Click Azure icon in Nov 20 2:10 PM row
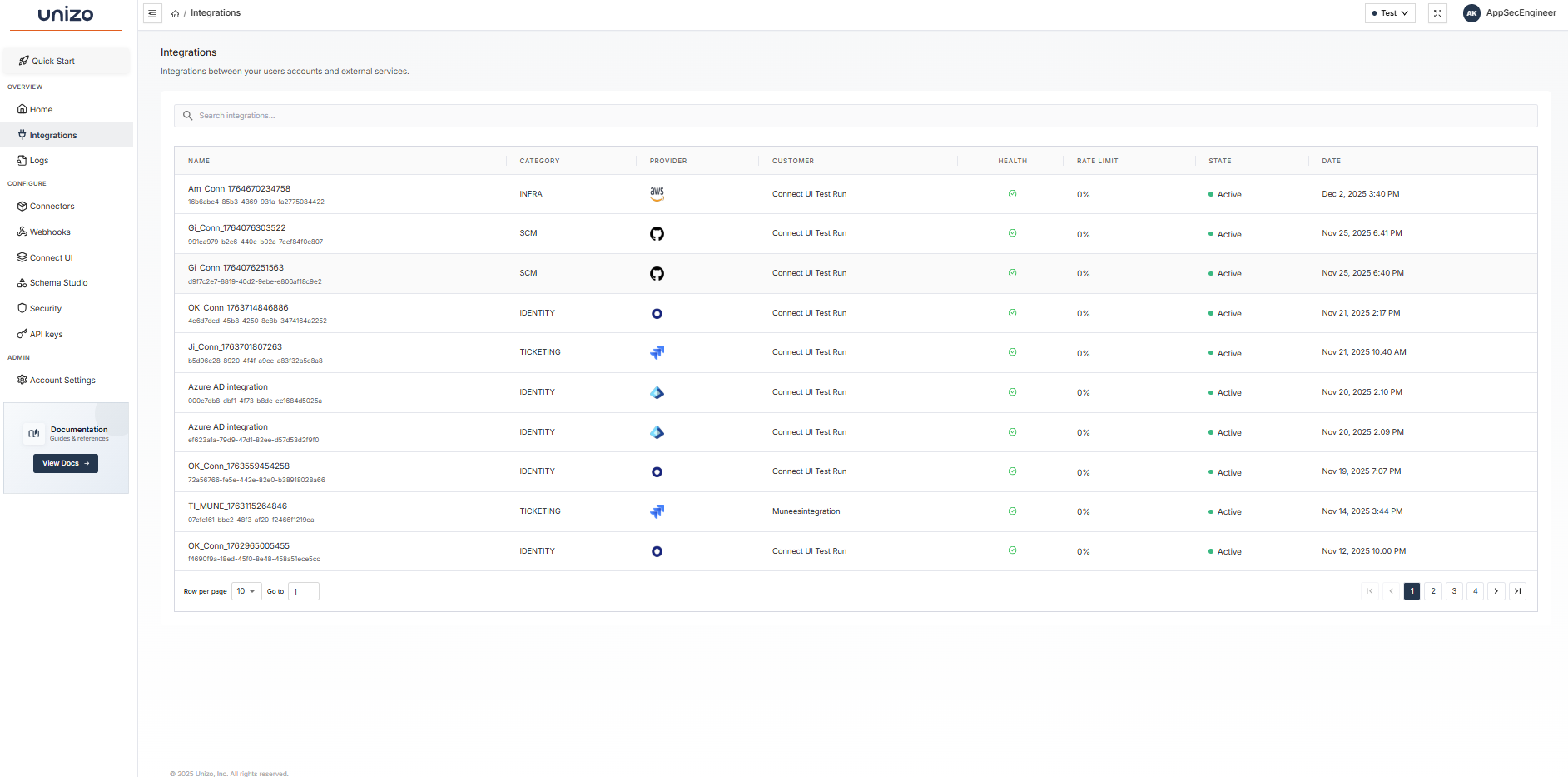The height and width of the screenshot is (777, 1568). 657,393
